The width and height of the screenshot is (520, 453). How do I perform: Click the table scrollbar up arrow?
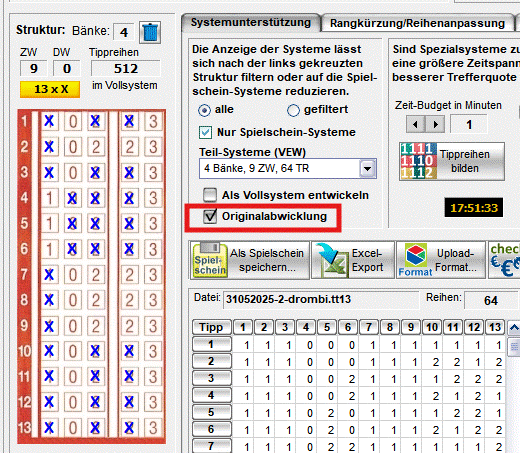click(514, 328)
